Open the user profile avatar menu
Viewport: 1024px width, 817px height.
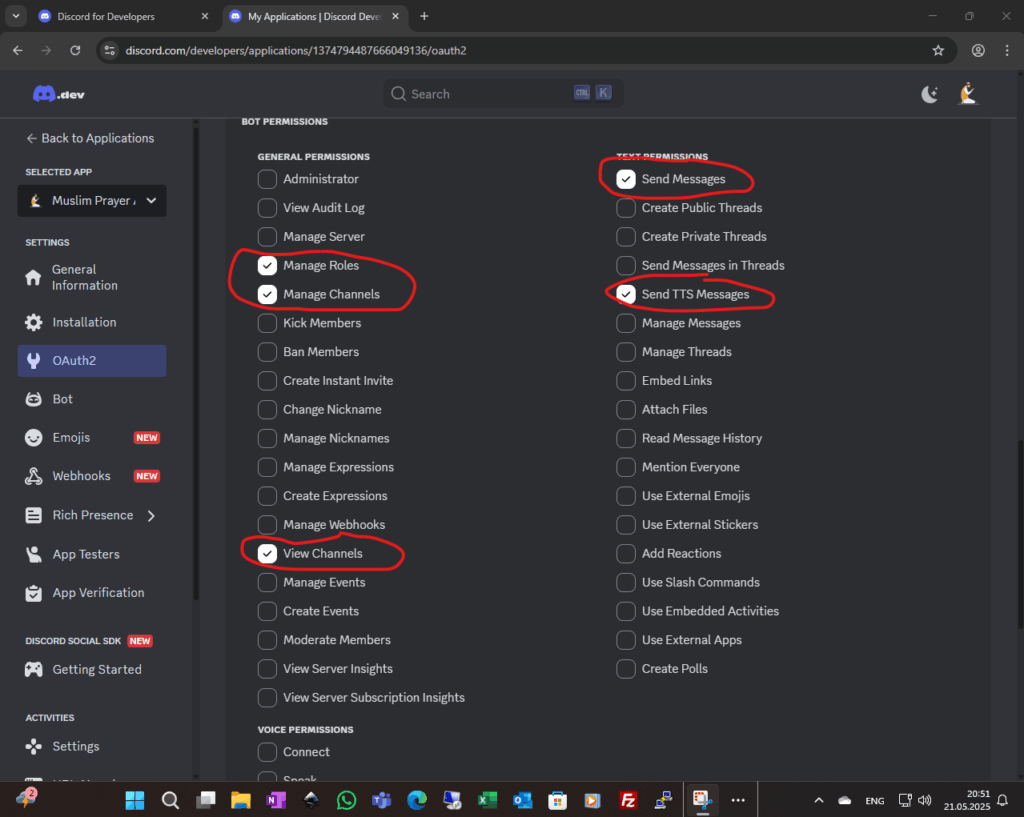pyautogui.click(x=968, y=93)
